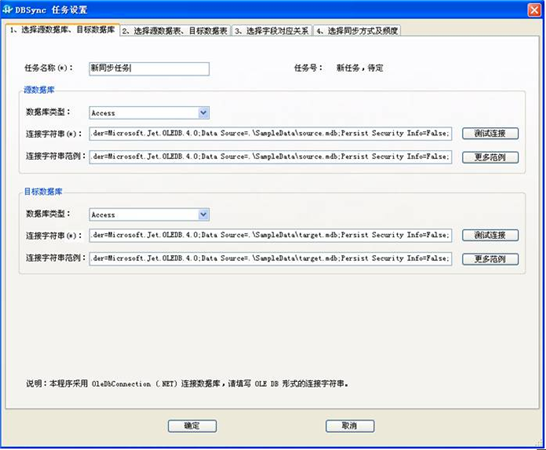Edit the source connection string field

(x=271, y=133)
